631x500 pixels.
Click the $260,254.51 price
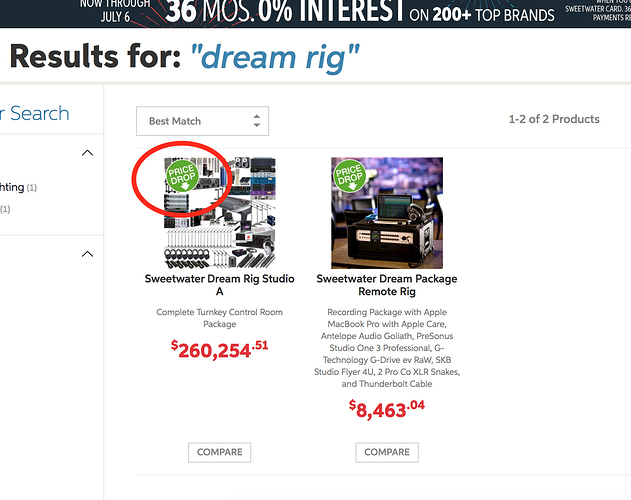(x=219, y=349)
